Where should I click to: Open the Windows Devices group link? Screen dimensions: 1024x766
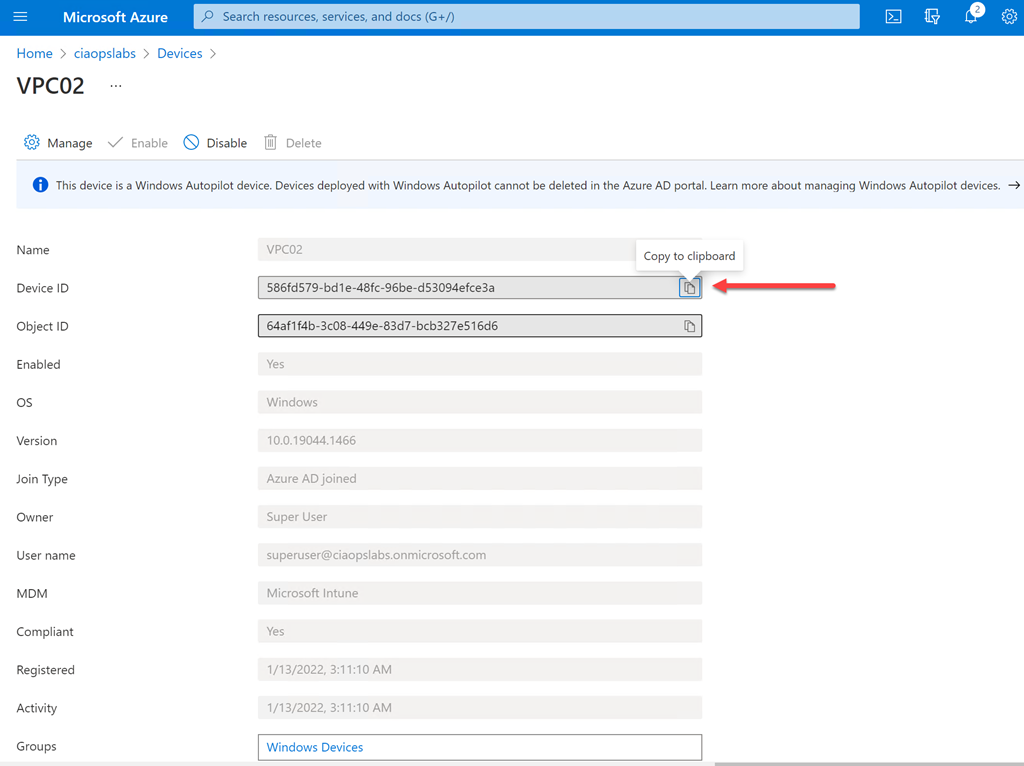315,747
